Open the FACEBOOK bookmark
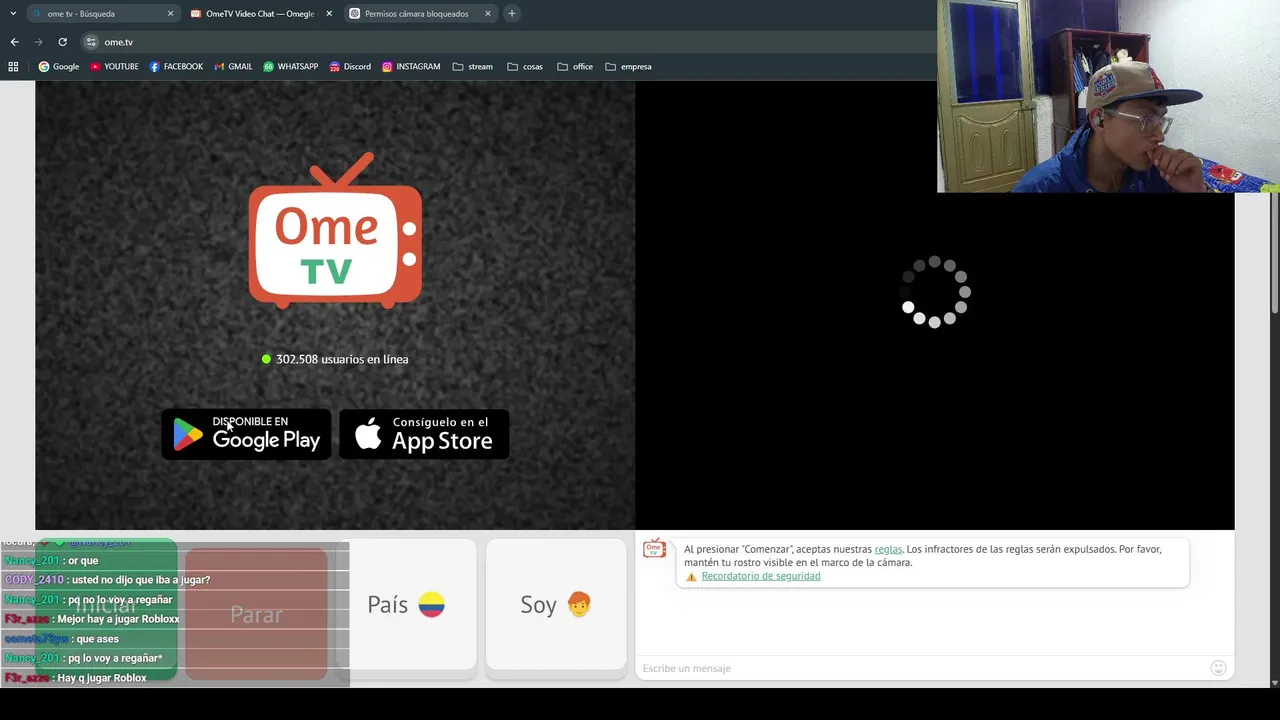The height and width of the screenshot is (720, 1280). [176, 67]
